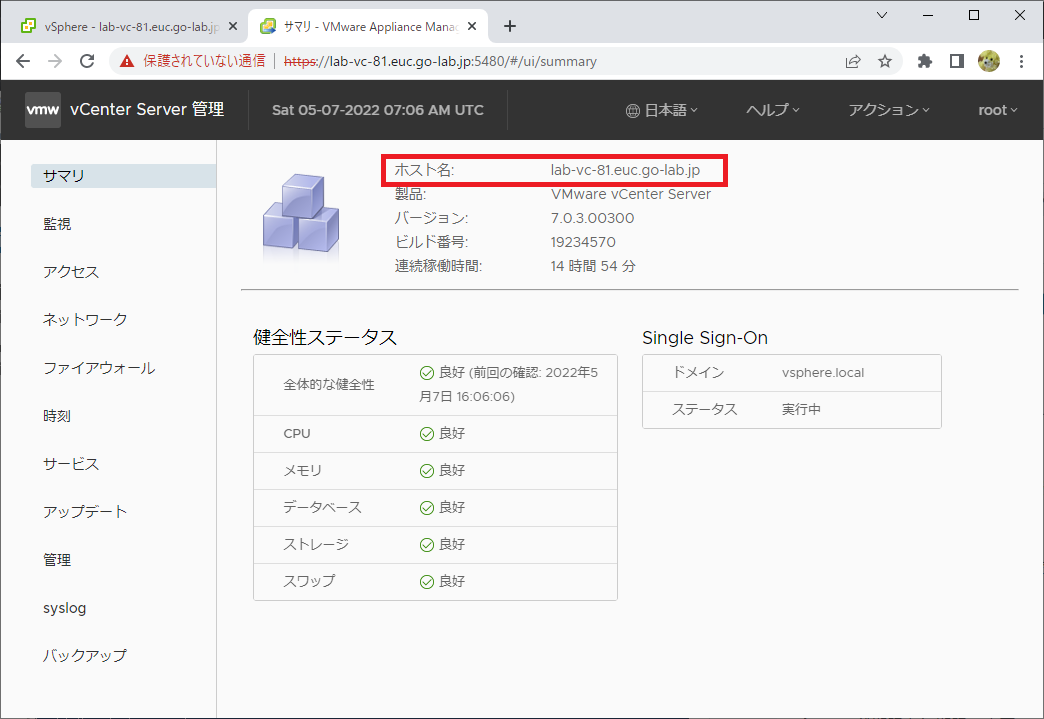
Task: Click the 保護されていない通信 security label
Action: tap(204, 61)
